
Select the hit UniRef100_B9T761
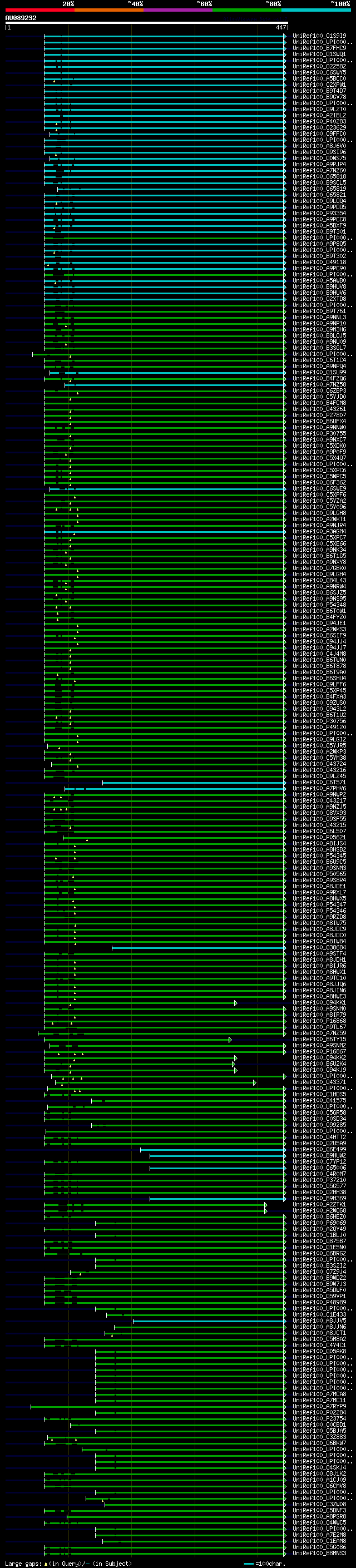coord(319,311)
